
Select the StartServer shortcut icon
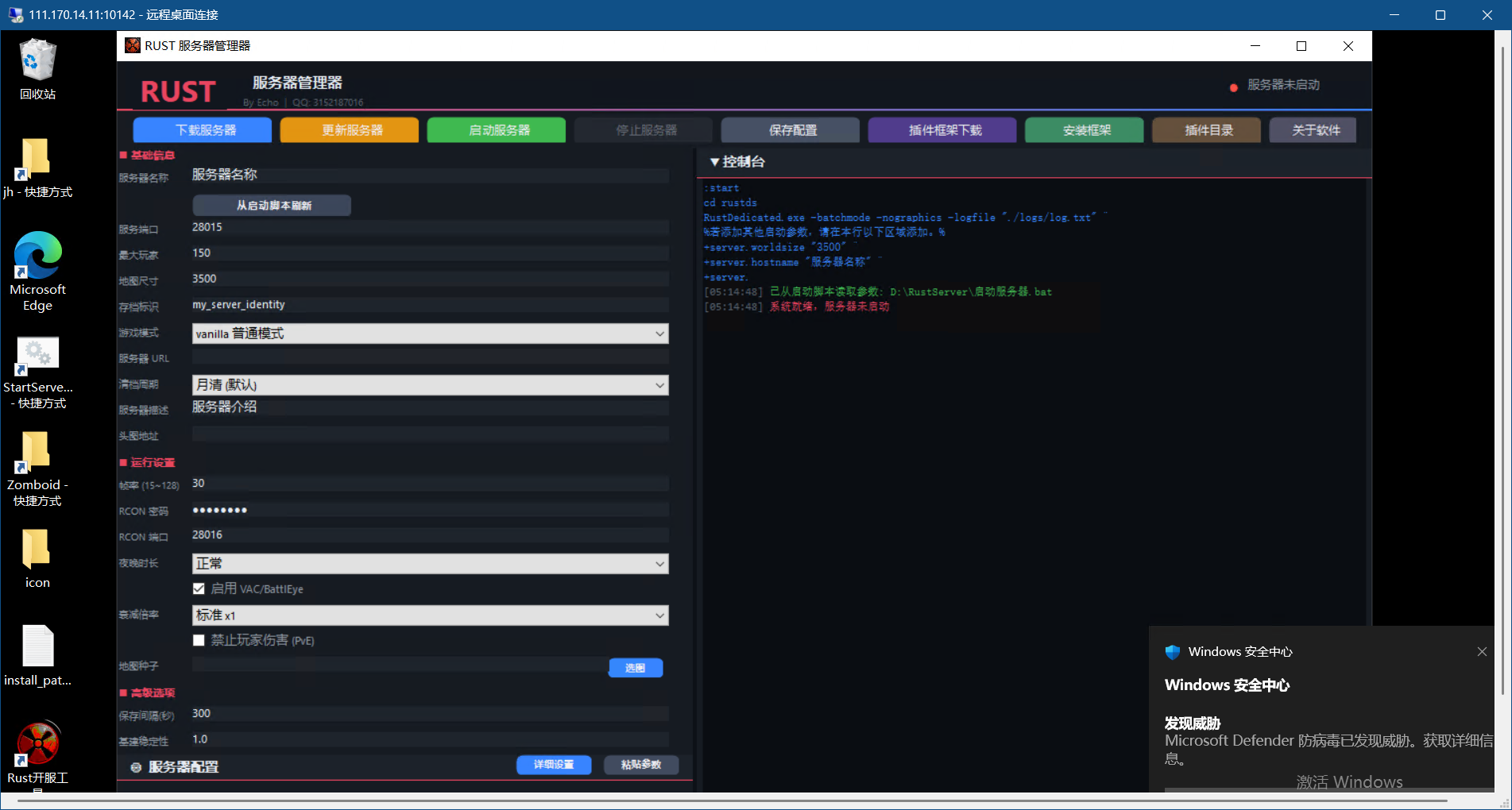(x=37, y=356)
